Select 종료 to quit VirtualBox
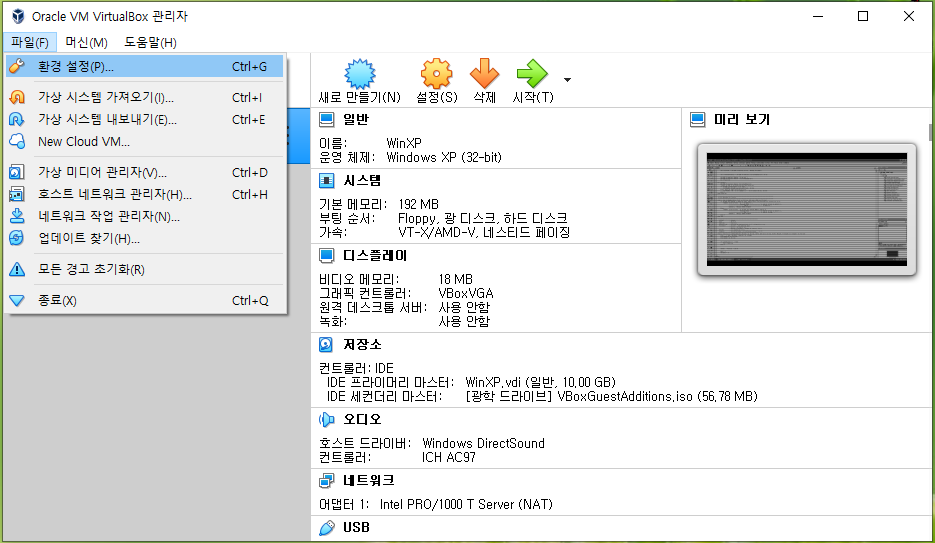 [x=145, y=300]
